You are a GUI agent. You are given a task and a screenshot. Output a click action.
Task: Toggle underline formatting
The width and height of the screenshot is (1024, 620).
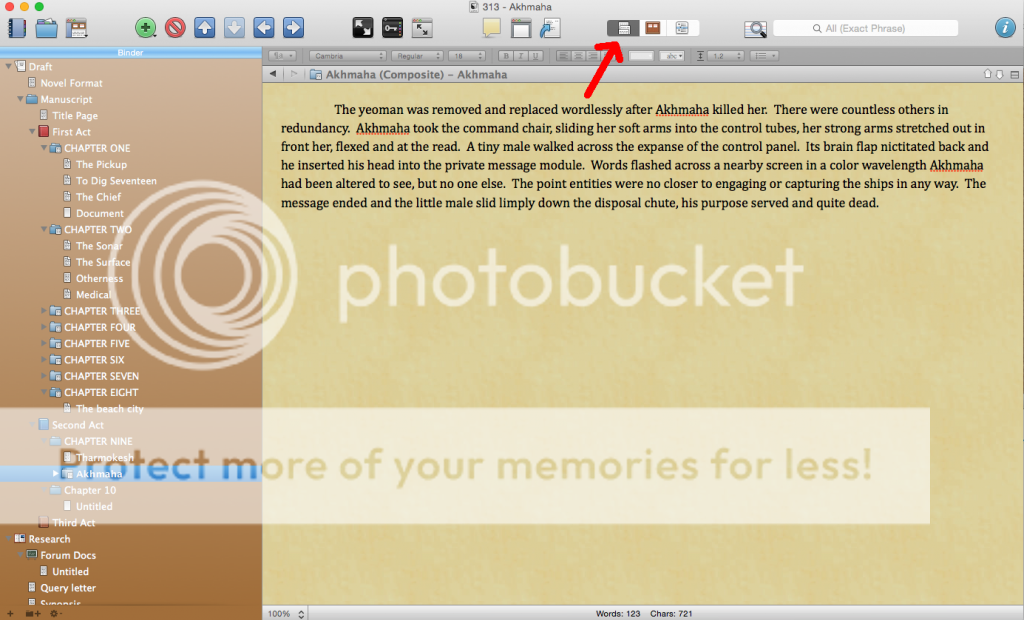click(536, 56)
